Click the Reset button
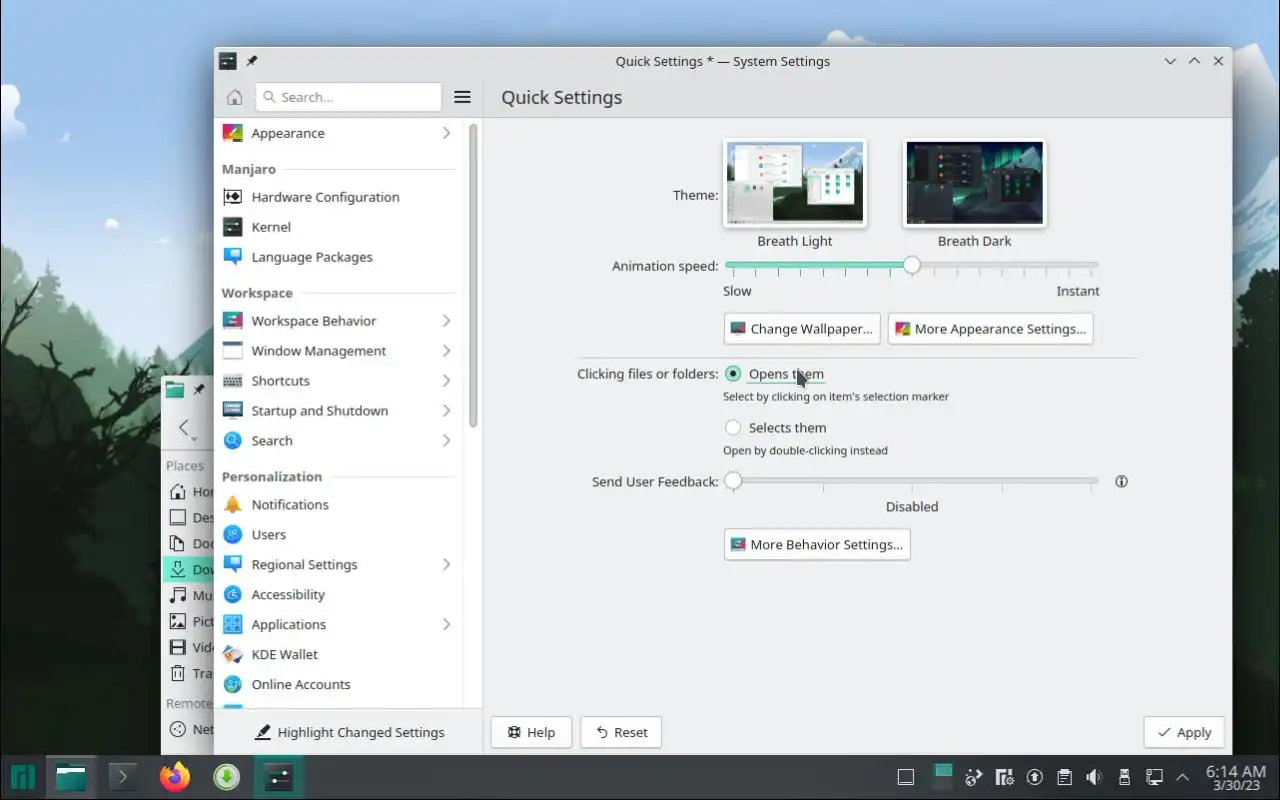 [621, 732]
